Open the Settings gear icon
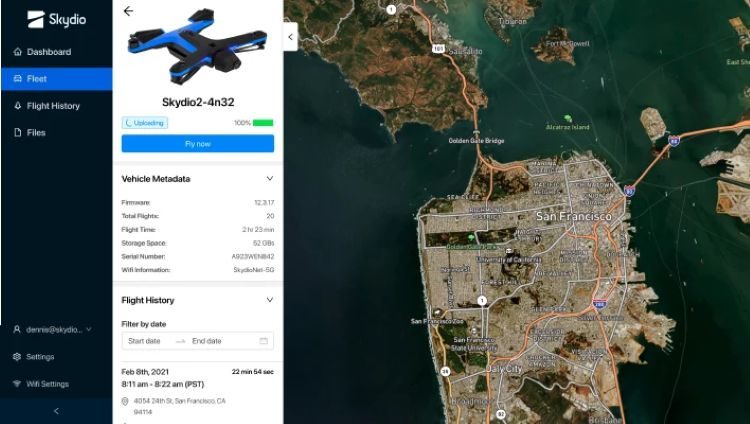Viewport: 750px width, 424px height. point(17,357)
